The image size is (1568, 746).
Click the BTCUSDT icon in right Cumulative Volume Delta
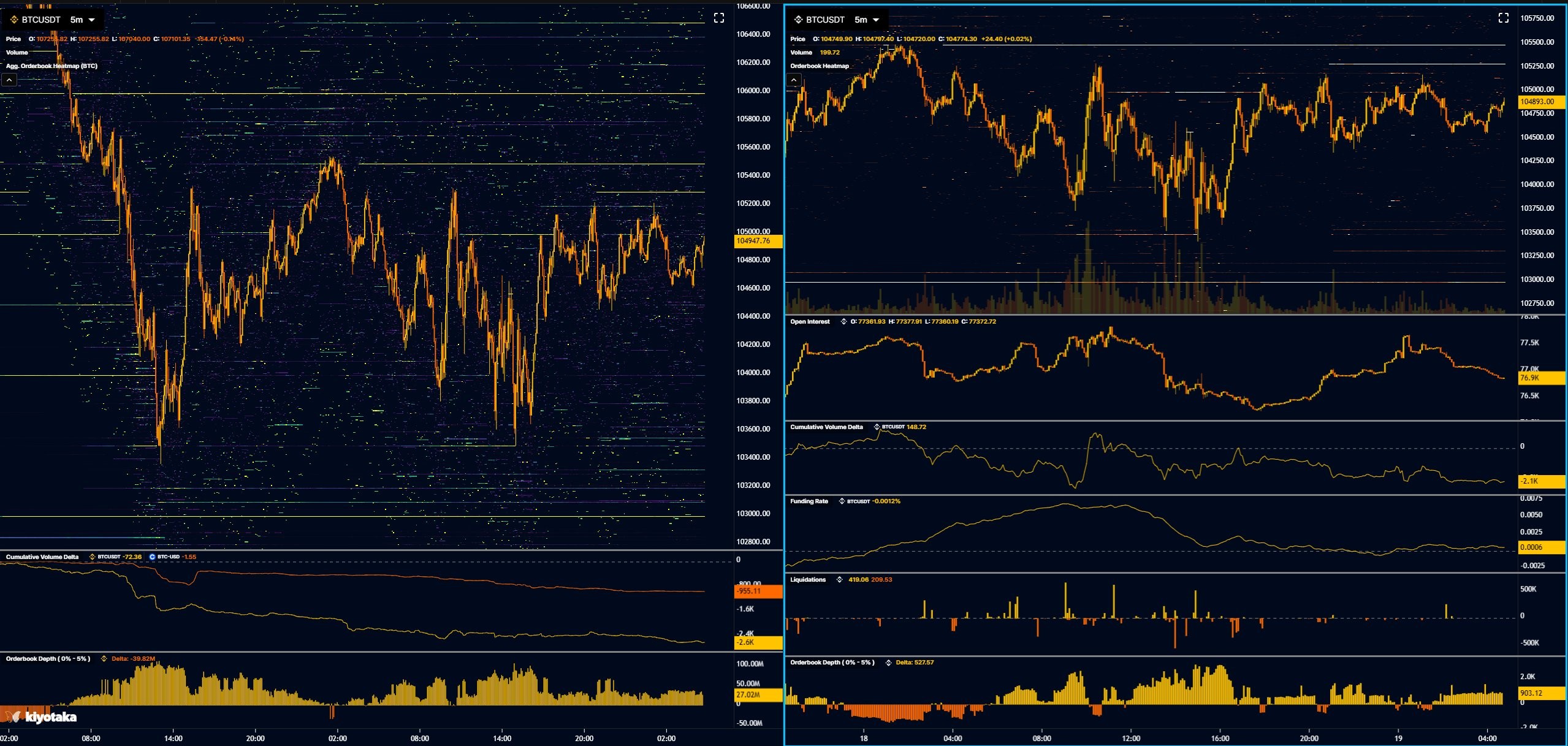point(877,427)
